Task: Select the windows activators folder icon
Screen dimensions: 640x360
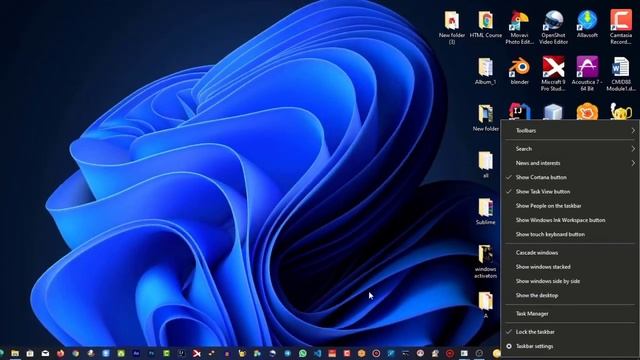Action: (485, 261)
